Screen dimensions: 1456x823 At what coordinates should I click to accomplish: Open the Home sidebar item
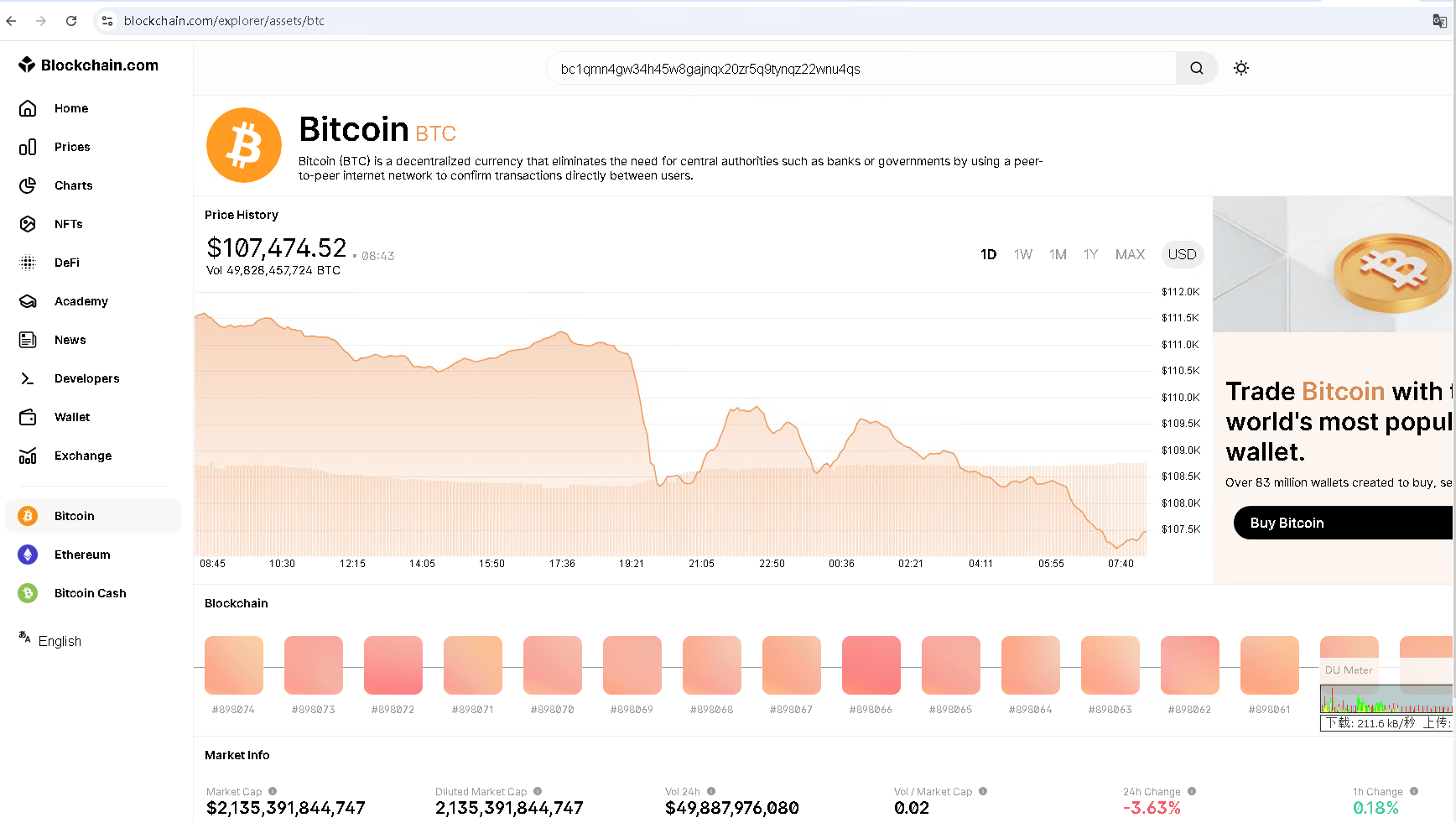click(x=71, y=108)
